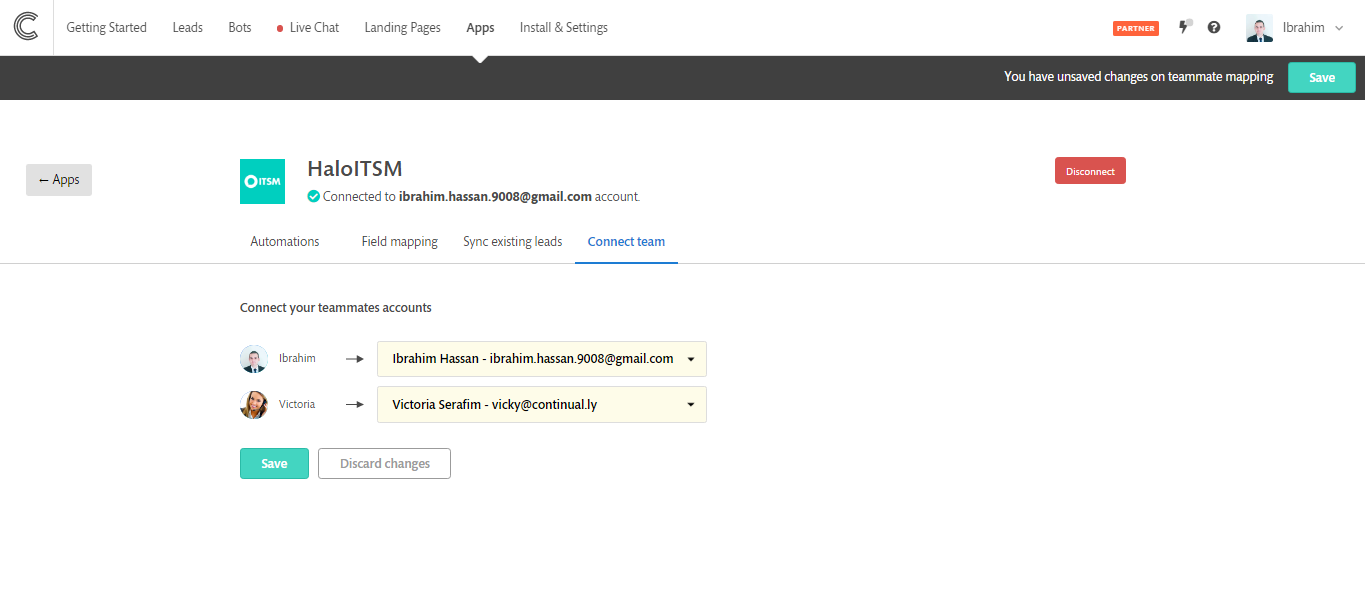
Task: Click Victoria's teammate avatar in the mapping row
Action: [254, 405]
